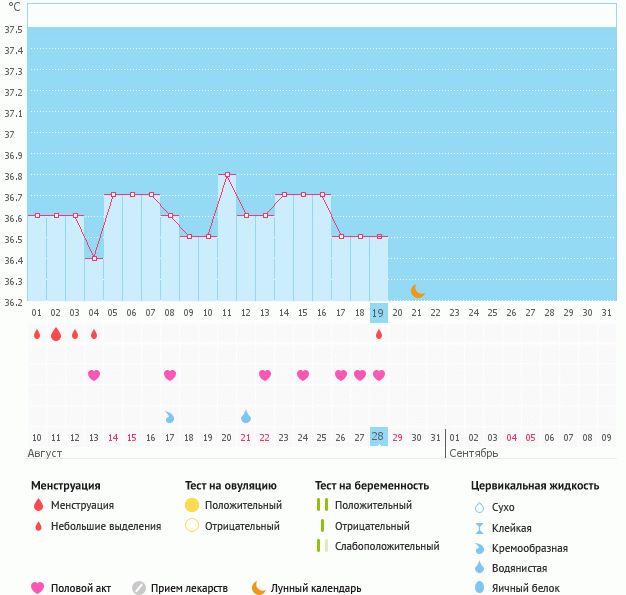Click the 'Яичный белок' drop icon in legend
This screenshot has width=626, height=595.
(479, 589)
